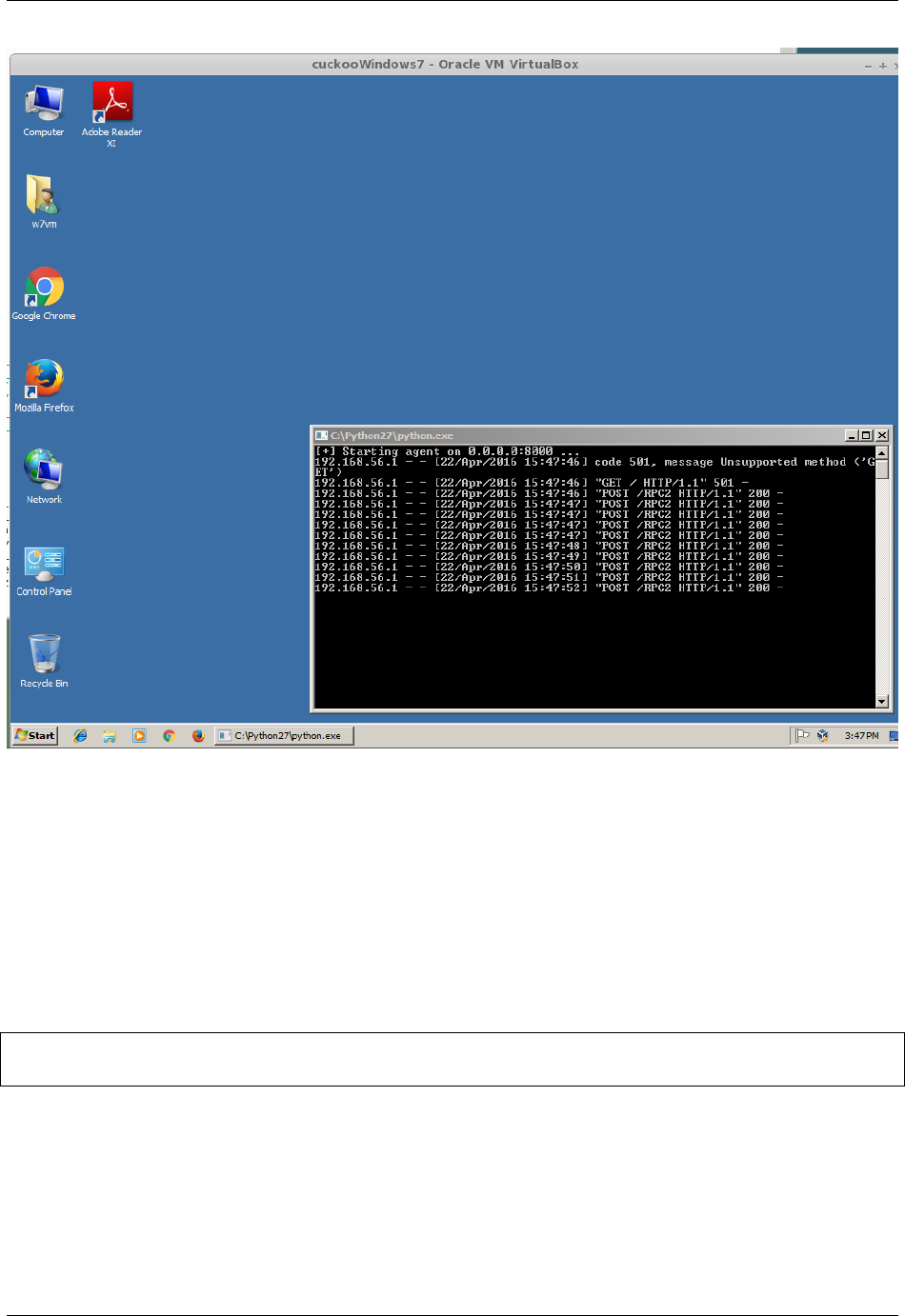
Task: Launch Mozilla Firefox from desktop
Action: (x=44, y=386)
